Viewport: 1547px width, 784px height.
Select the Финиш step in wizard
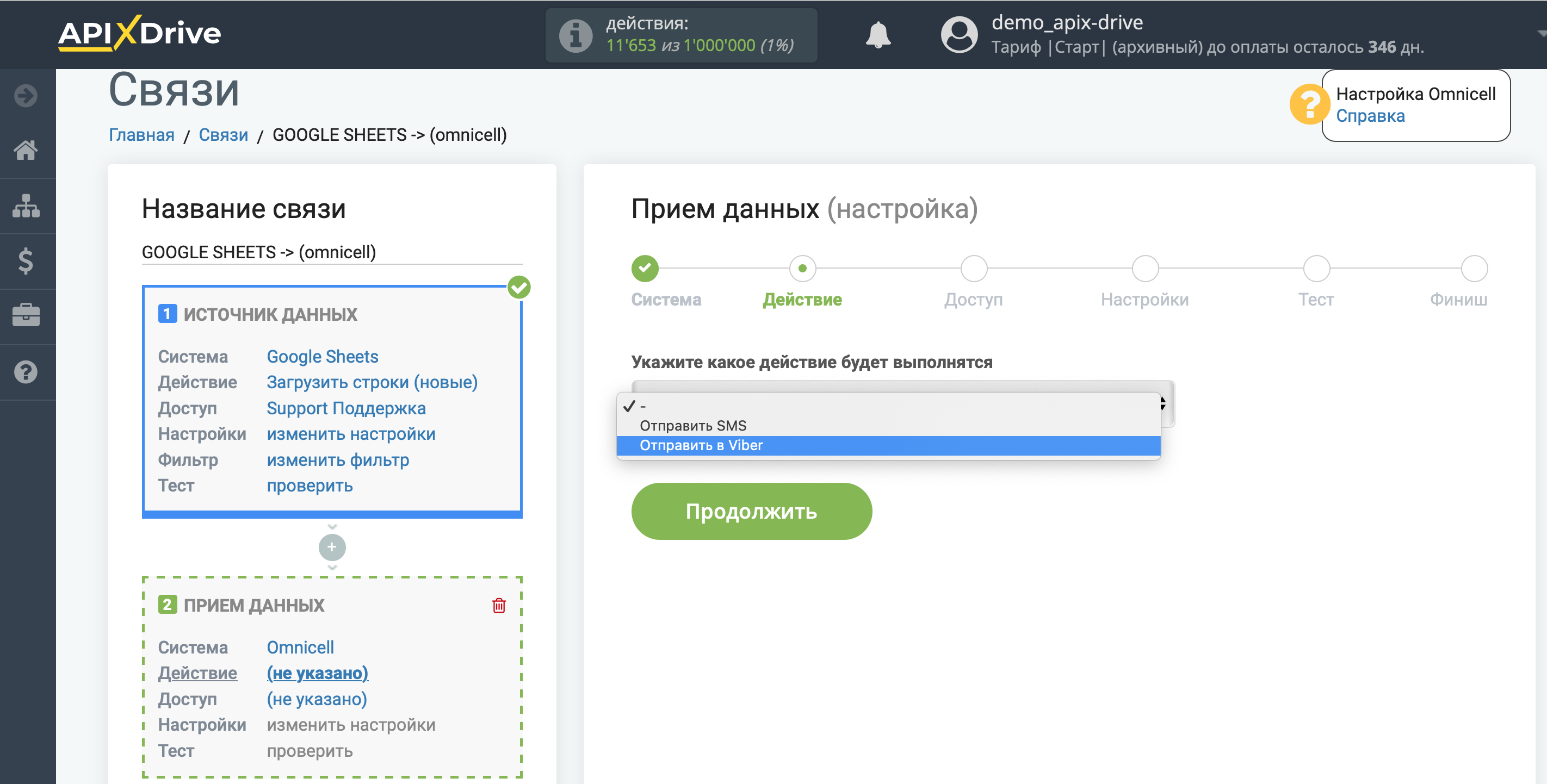coord(1474,269)
